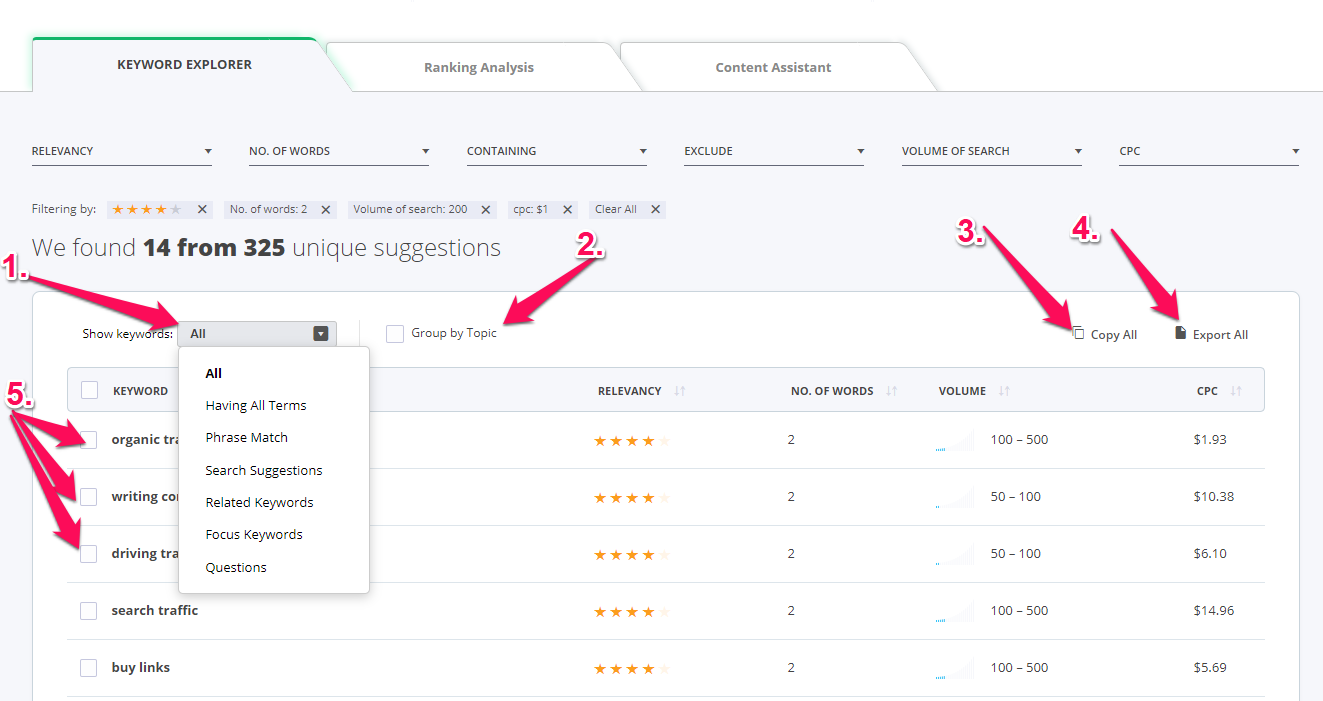This screenshot has width=1323, height=701.
Task: Sort by Volume column arrows
Action: (1004, 391)
